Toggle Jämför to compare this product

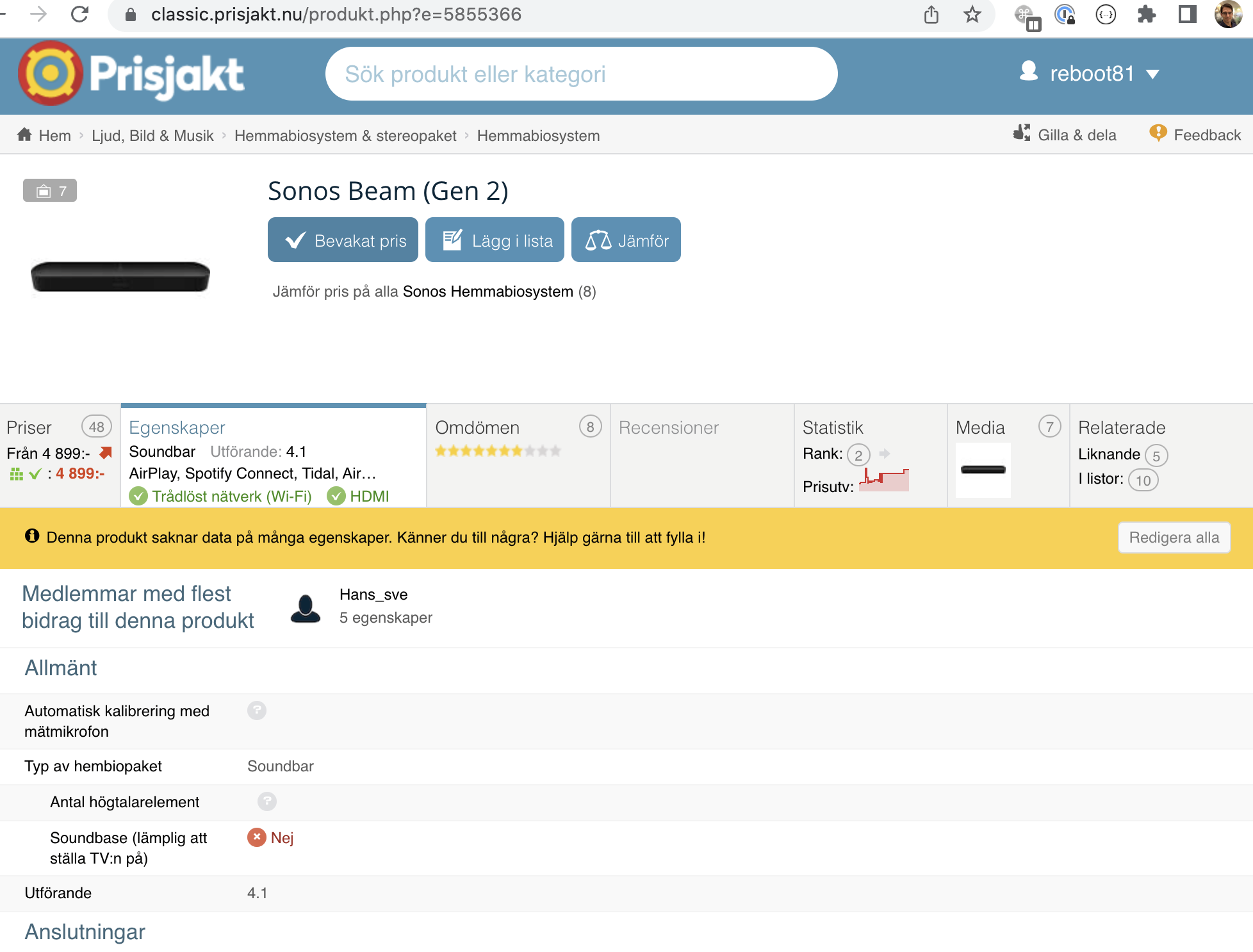(626, 240)
